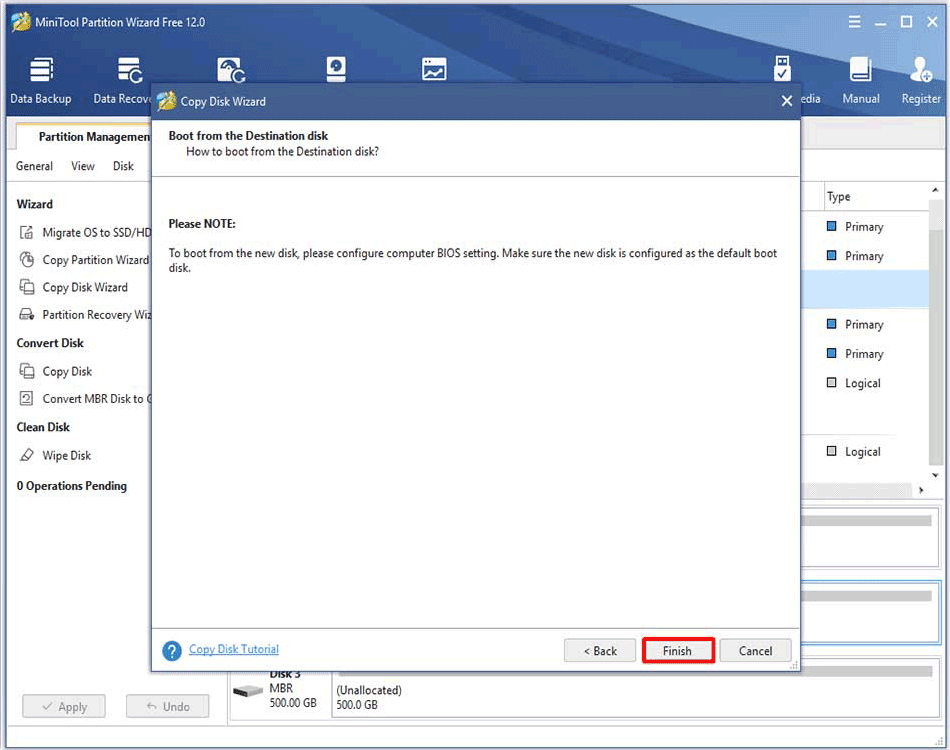Select Wipe Disk under Clean Disk
Viewport: 950px width, 750px height.
tap(67, 455)
